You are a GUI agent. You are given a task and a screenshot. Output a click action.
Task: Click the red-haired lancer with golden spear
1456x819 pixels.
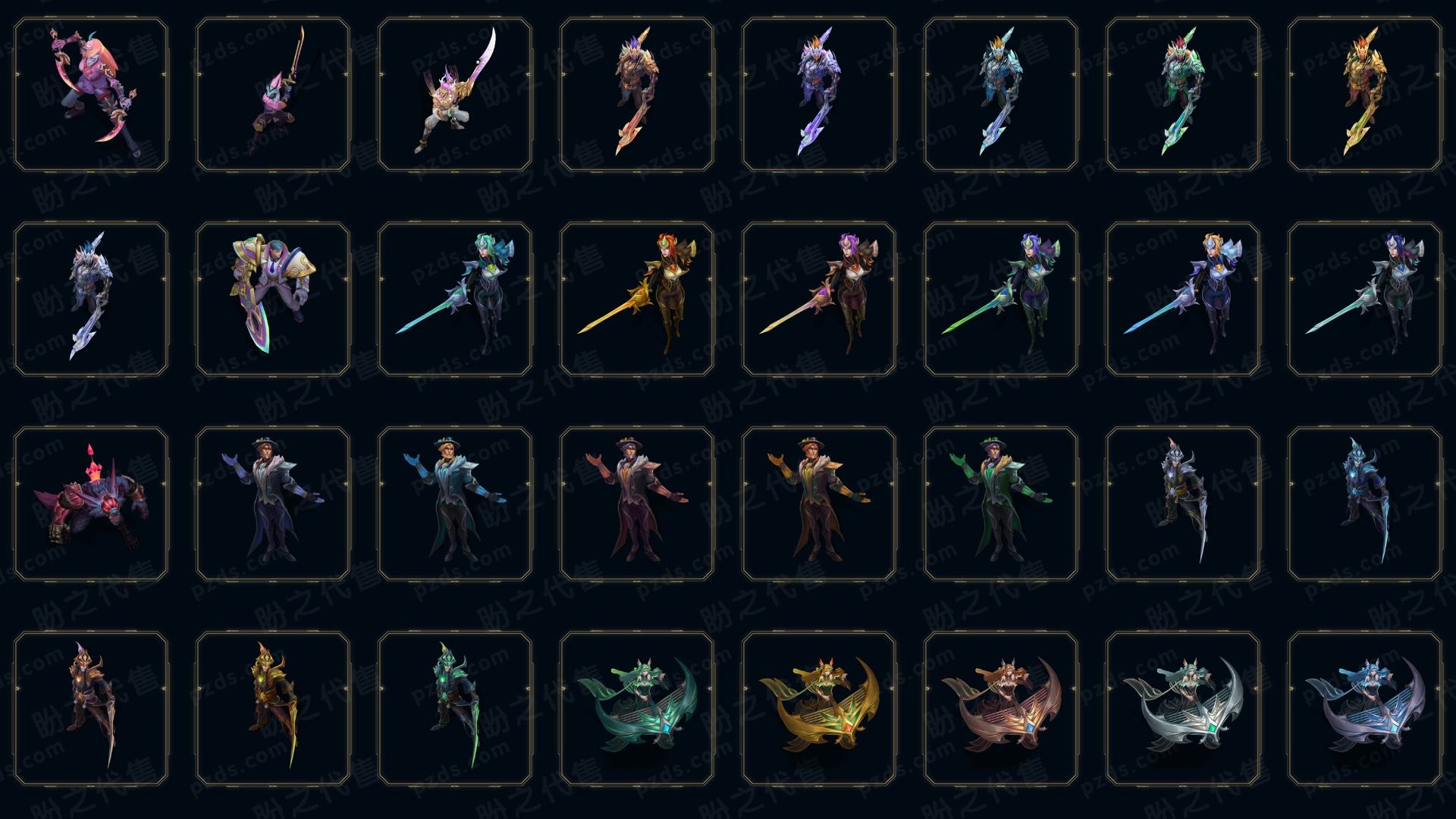point(637,299)
